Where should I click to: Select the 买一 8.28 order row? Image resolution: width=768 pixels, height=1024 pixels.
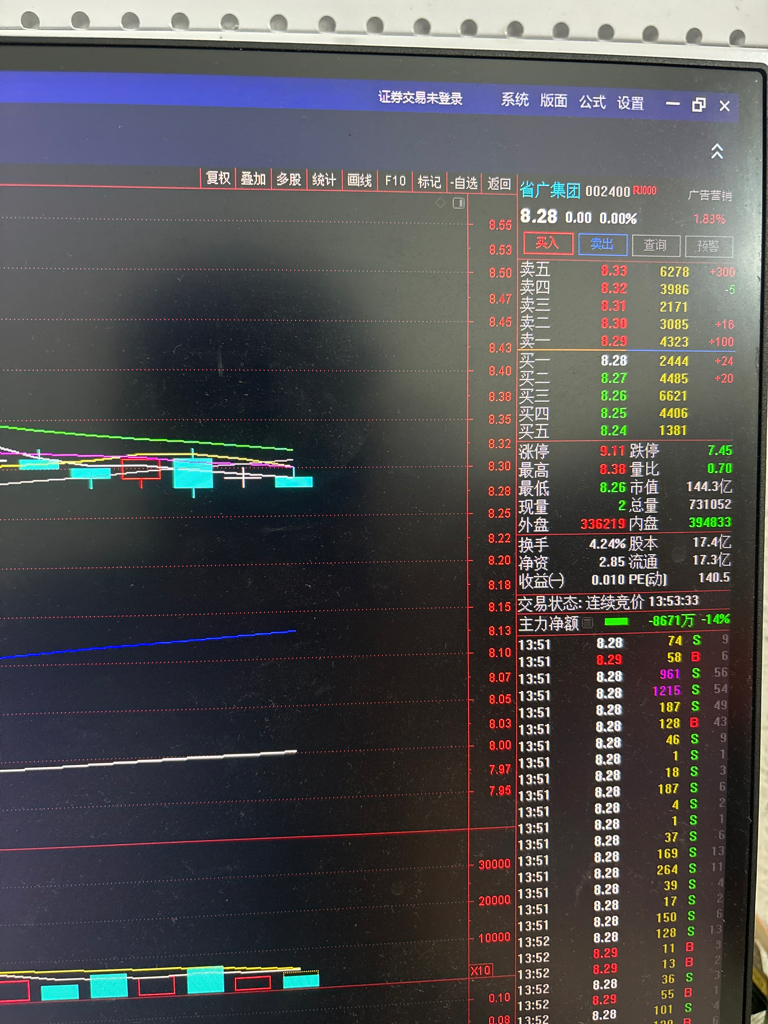tap(627, 360)
